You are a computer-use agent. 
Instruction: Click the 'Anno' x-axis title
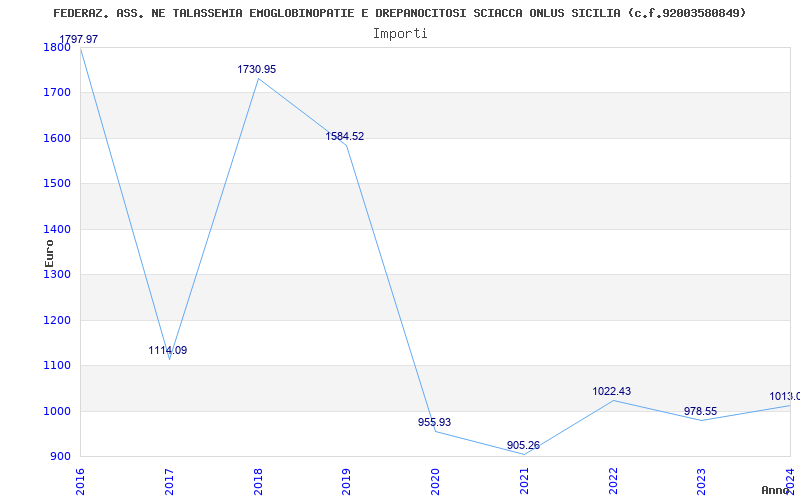click(775, 490)
